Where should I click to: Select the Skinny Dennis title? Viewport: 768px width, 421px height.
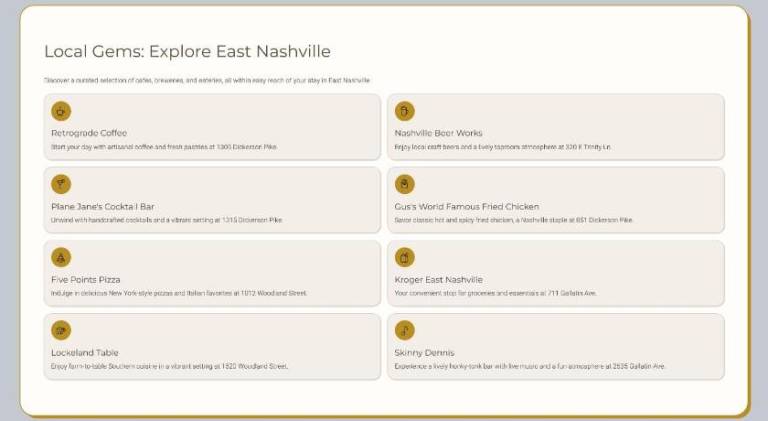click(425, 352)
